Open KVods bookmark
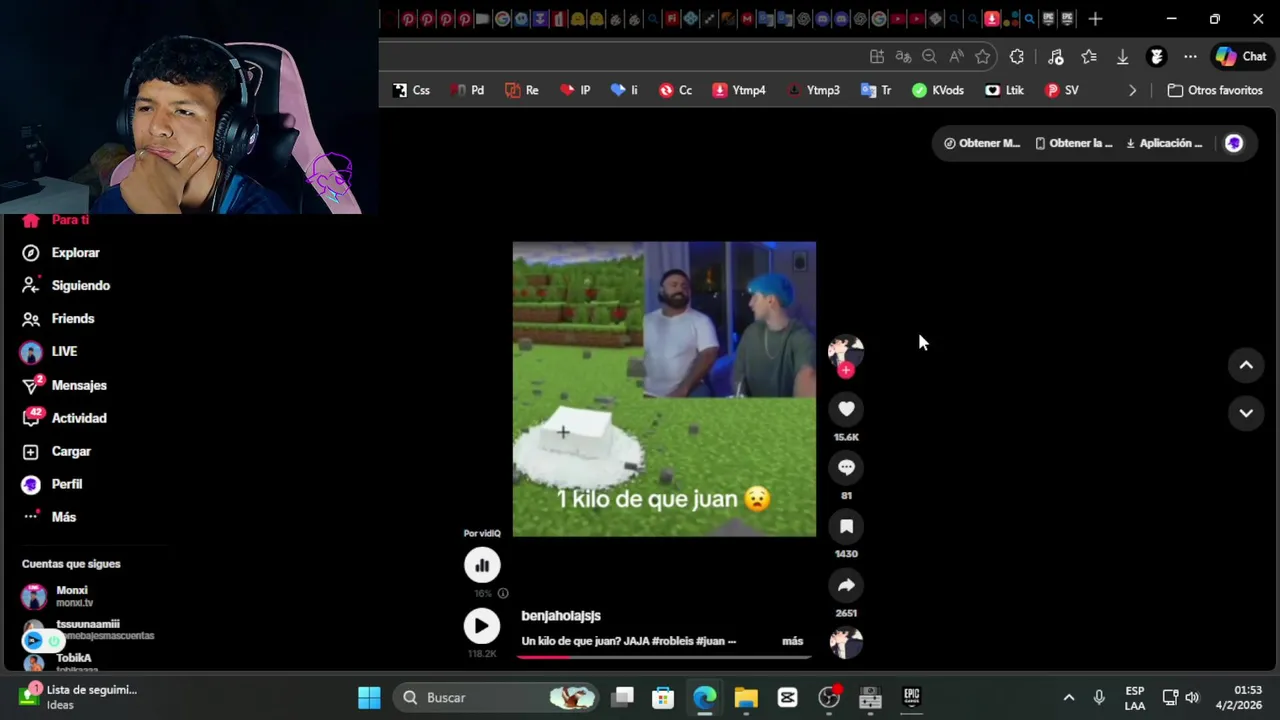 938,90
